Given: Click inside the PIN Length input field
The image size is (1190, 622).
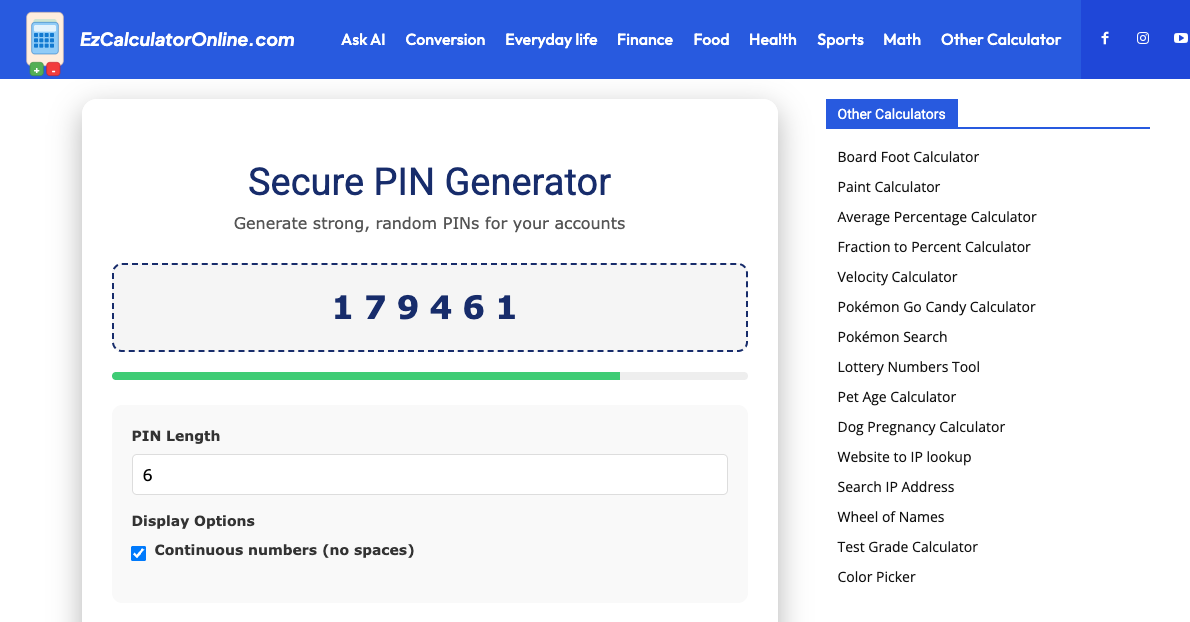Looking at the screenshot, I should (429, 474).
